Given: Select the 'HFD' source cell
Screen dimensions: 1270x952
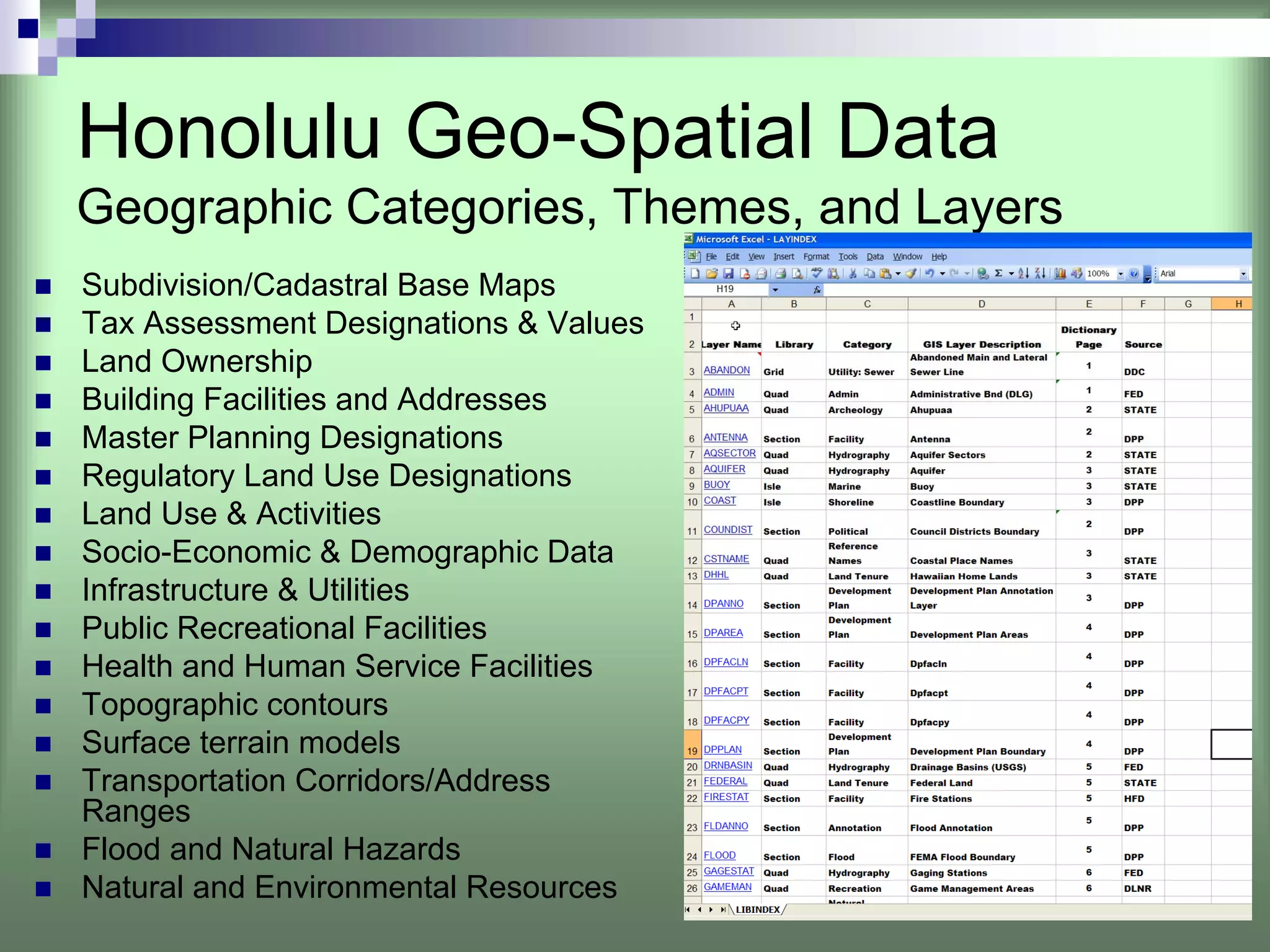Looking at the screenshot, I should coord(1143,798).
